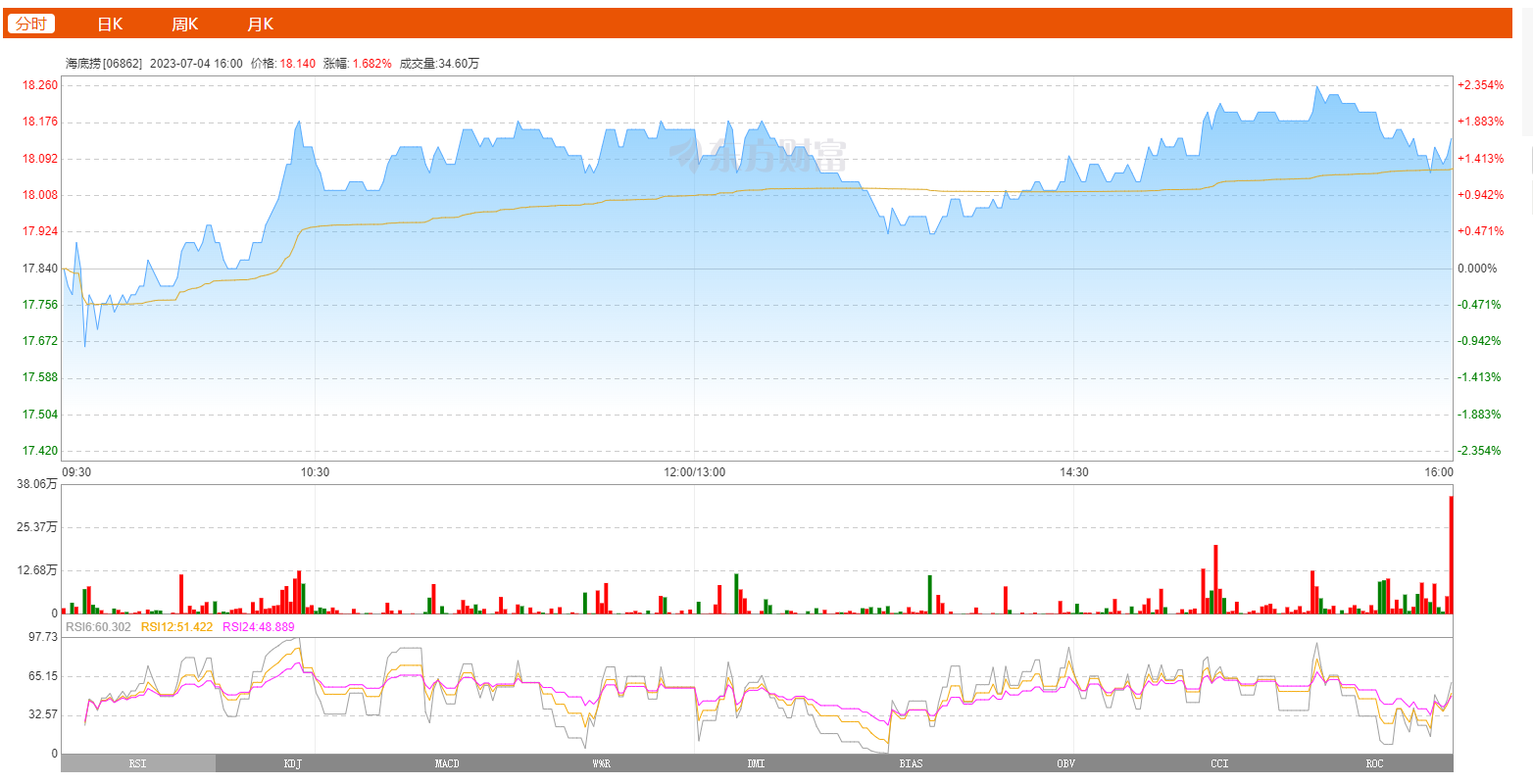Image resolution: width=1533 pixels, height=784 pixels.
Task: Select the KDJ indicator tab
Action: click(292, 763)
